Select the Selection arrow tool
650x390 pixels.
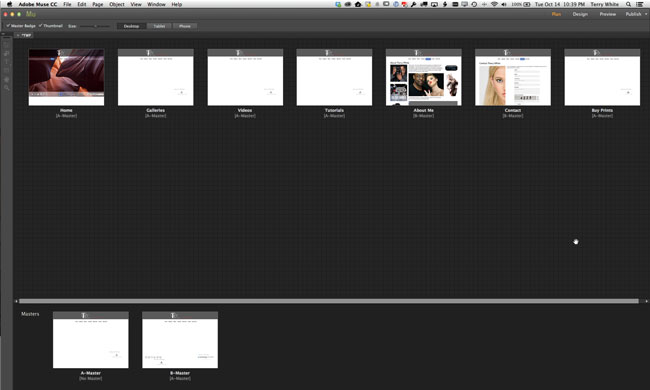tap(6, 45)
